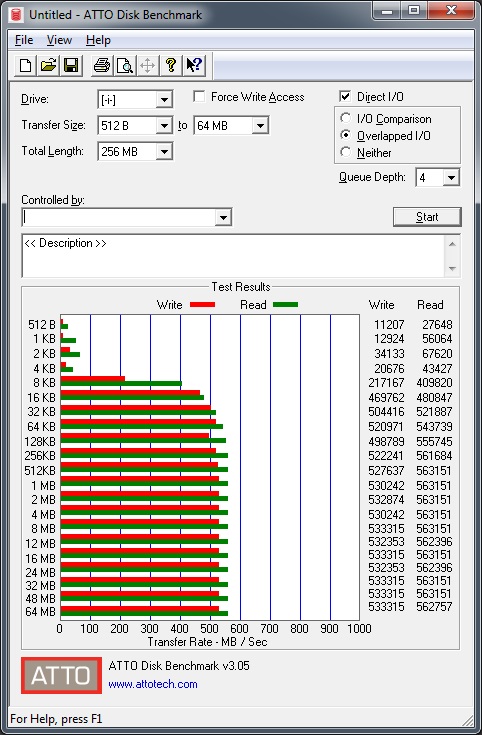Click the ATTO app icon in title bar
The width and height of the screenshot is (482, 735).
(17, 14)
